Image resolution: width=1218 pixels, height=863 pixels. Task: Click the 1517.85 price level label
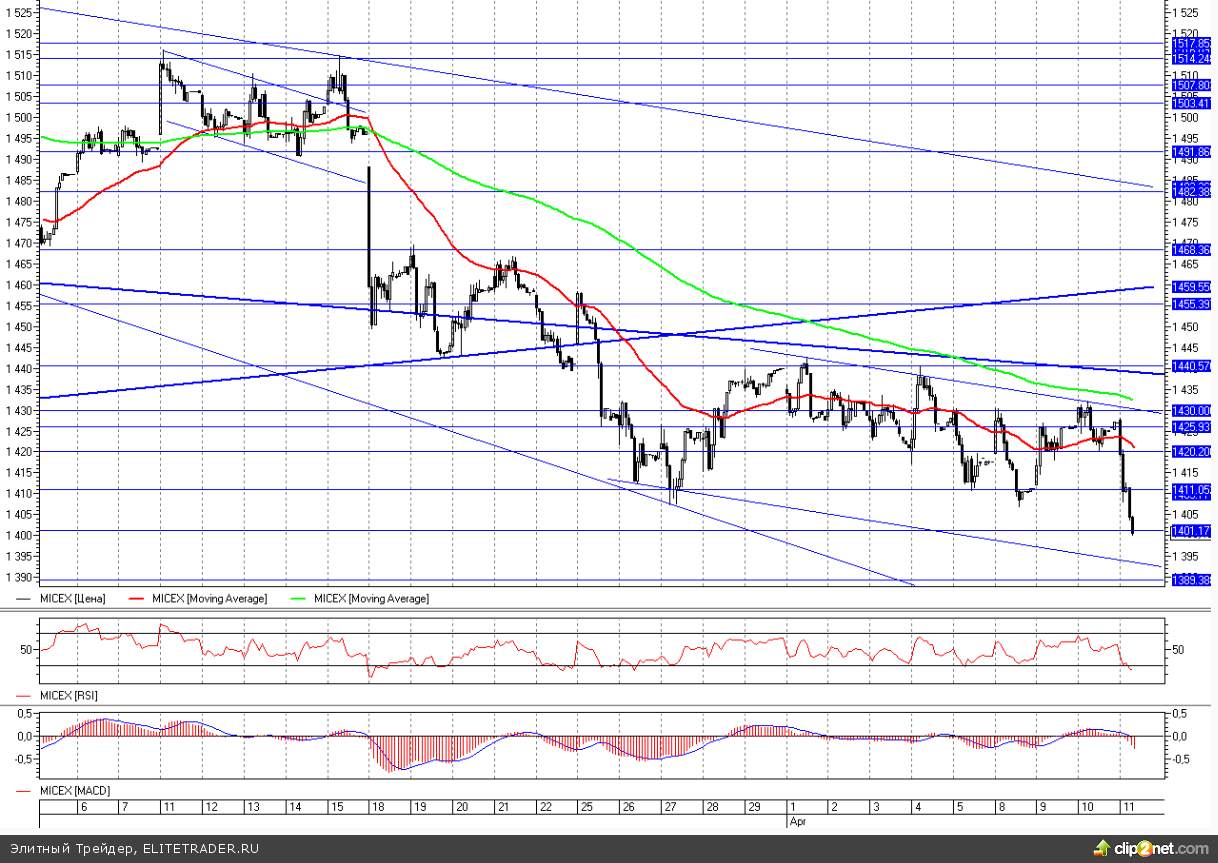click(1191, 43)
